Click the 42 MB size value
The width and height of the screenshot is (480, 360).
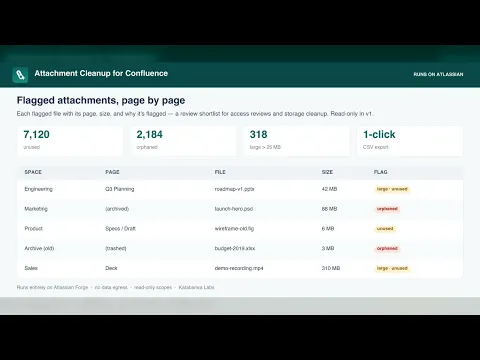point(329,189)
